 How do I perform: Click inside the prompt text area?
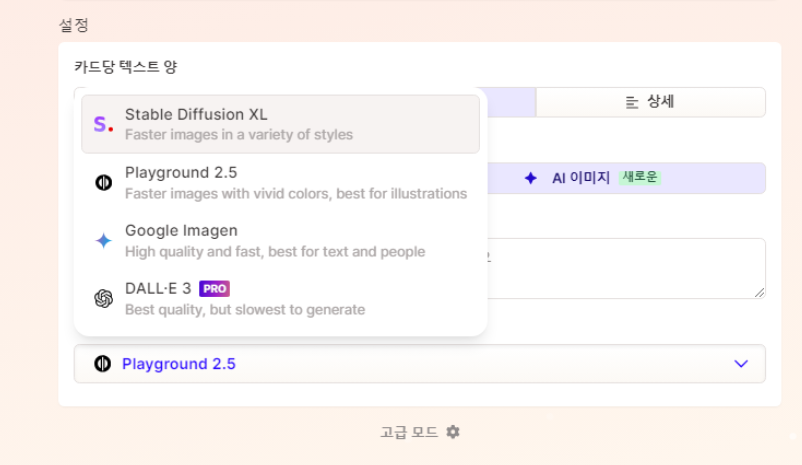(x=626, y=268)
